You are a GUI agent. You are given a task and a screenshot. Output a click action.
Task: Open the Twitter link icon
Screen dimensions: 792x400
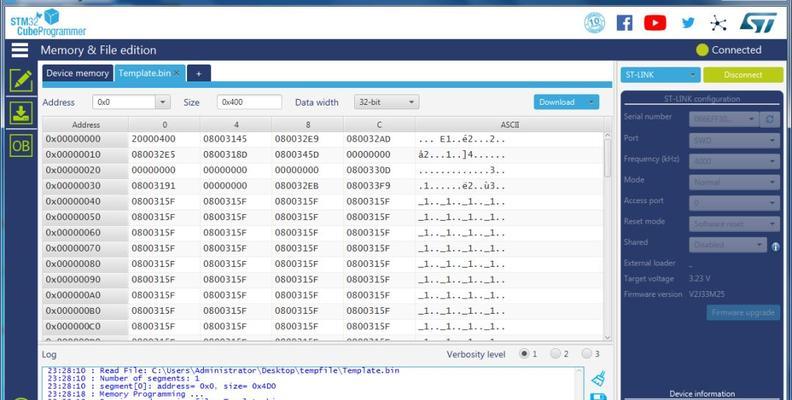tap(688, 23)
